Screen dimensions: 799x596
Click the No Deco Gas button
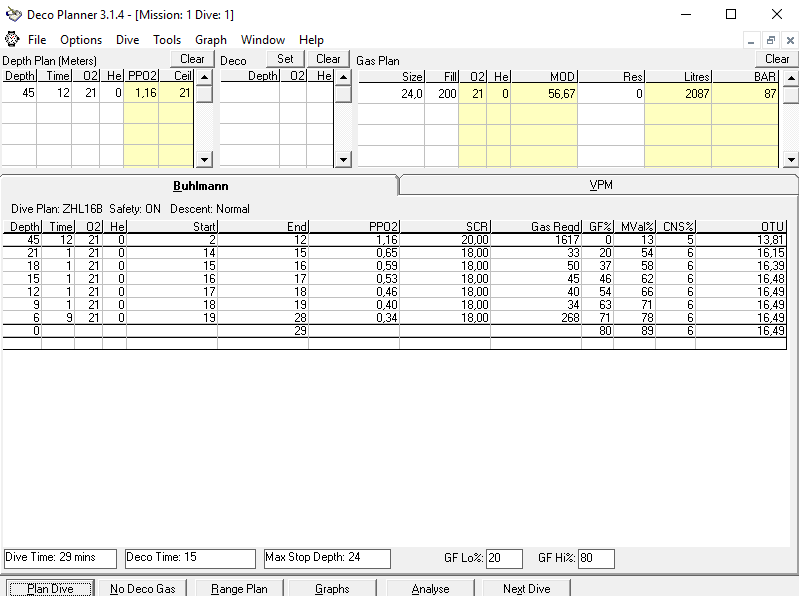(x=142, y=588)
